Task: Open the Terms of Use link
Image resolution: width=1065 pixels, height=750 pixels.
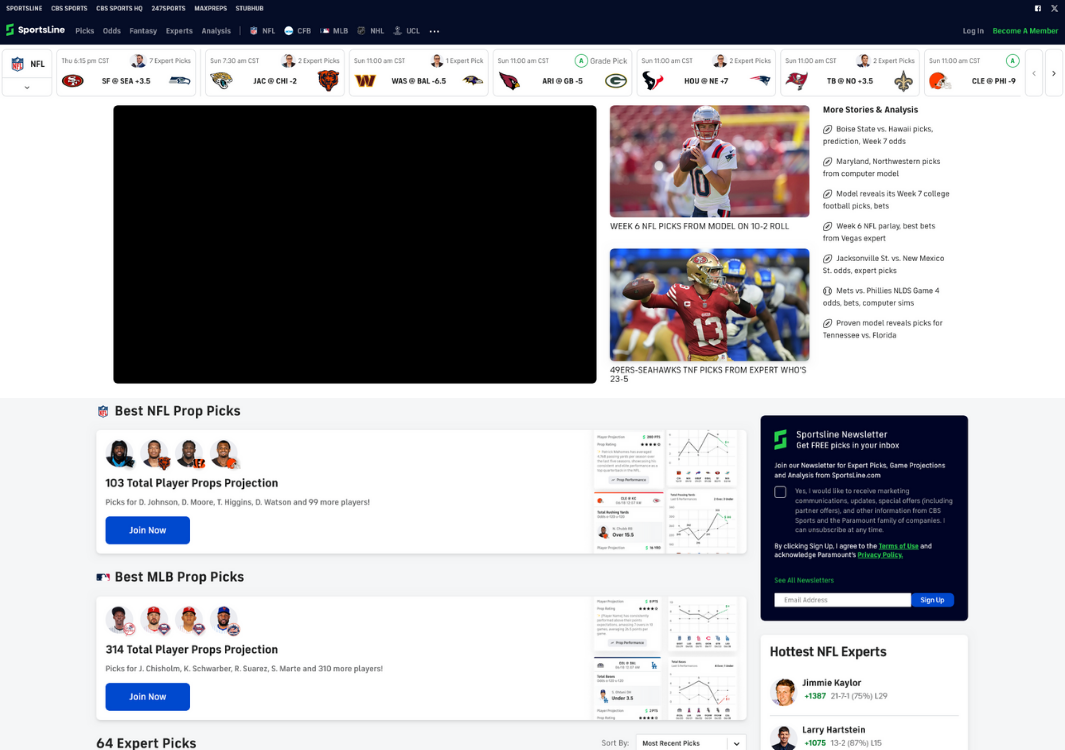Action: 898,546
